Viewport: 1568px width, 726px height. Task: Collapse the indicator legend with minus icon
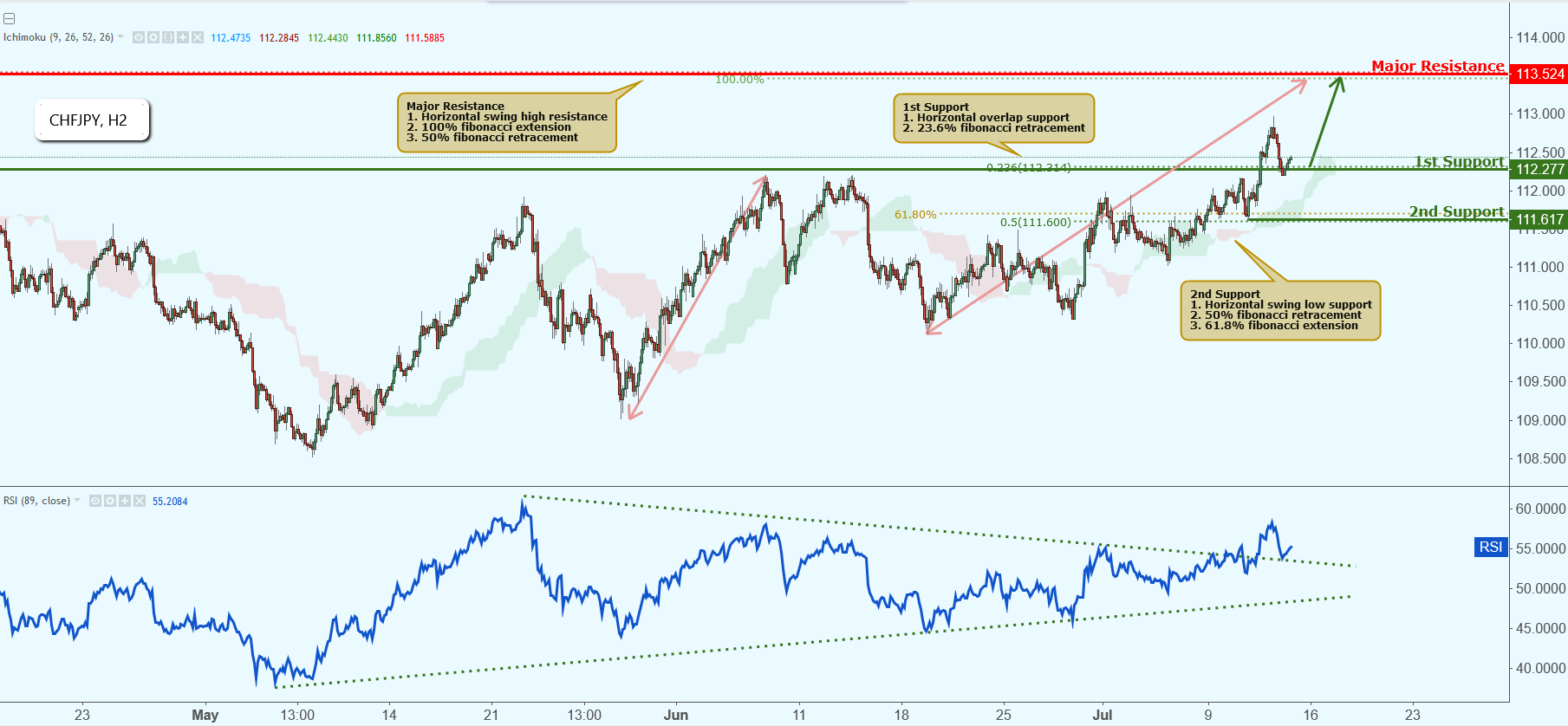(x=9, y=18)
